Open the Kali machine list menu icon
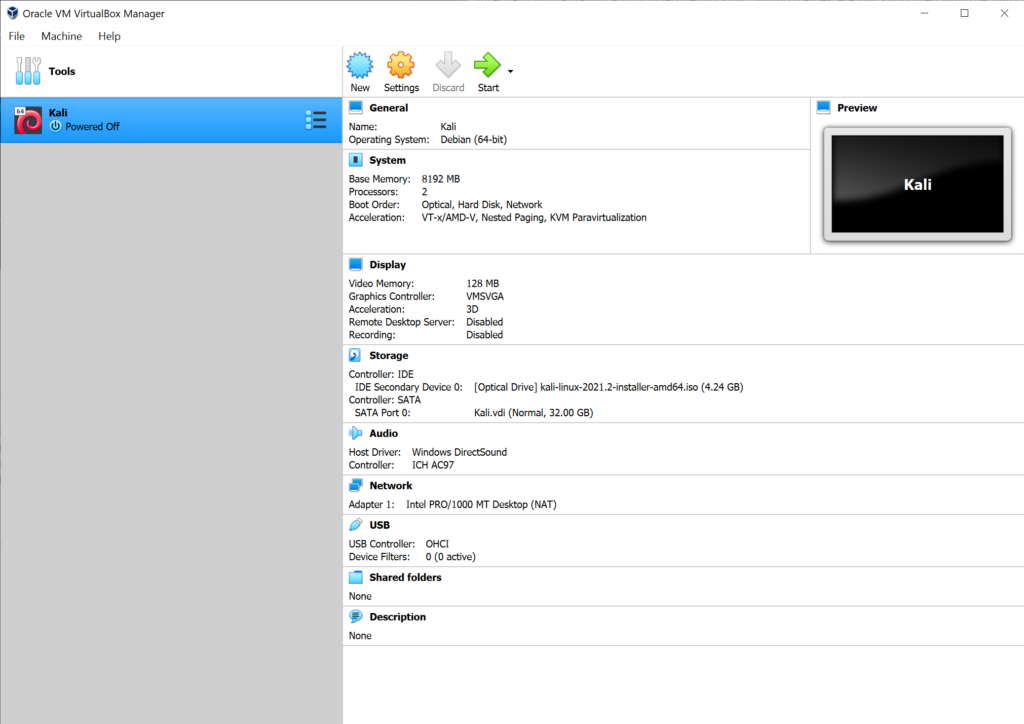This screenshot has height=724, width=1024. pyautogui.click(x=316, y=119)
